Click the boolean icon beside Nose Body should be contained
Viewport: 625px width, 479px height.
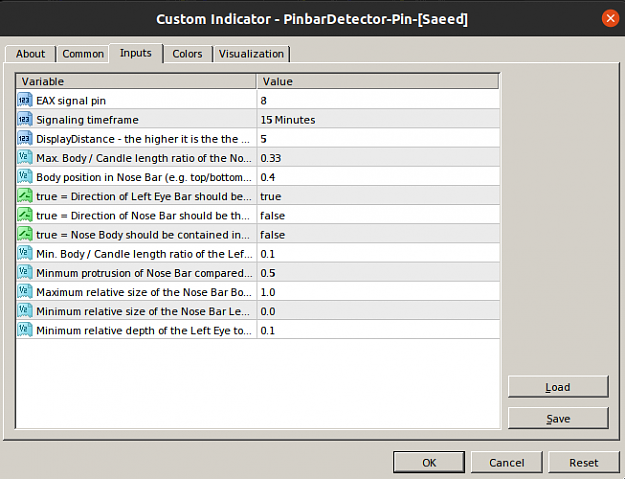(24, 234)
